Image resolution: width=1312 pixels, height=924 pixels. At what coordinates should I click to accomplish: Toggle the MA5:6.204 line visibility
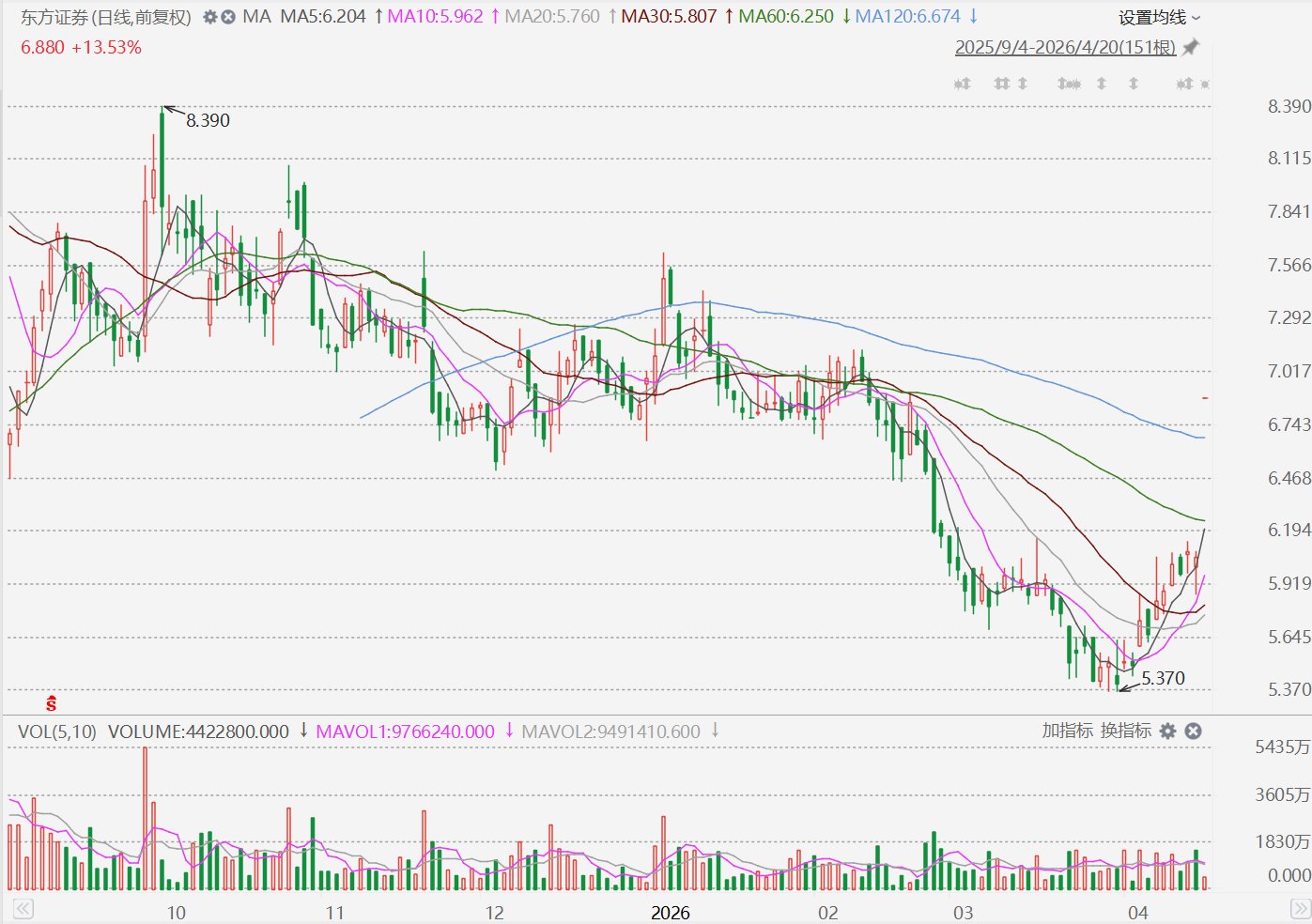(x=323, y=17)
